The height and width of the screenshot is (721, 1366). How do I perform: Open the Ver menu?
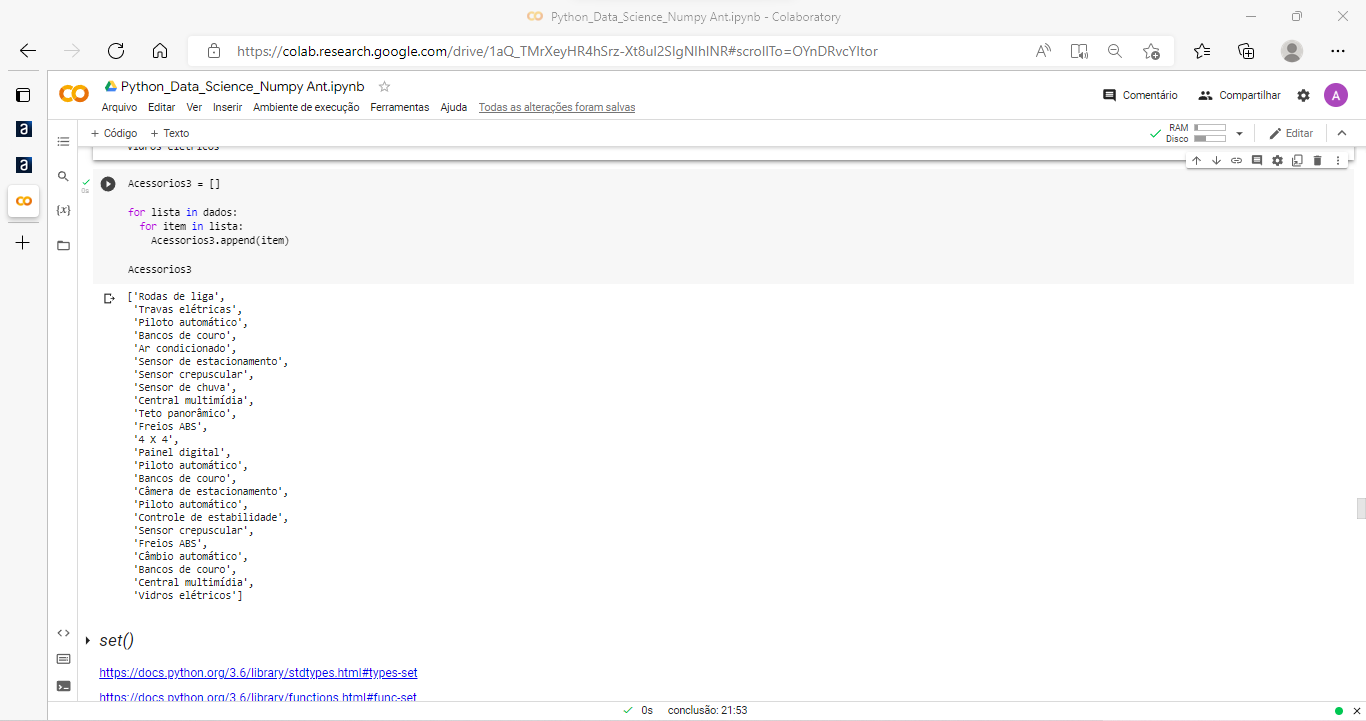click(x=194, y=107)
